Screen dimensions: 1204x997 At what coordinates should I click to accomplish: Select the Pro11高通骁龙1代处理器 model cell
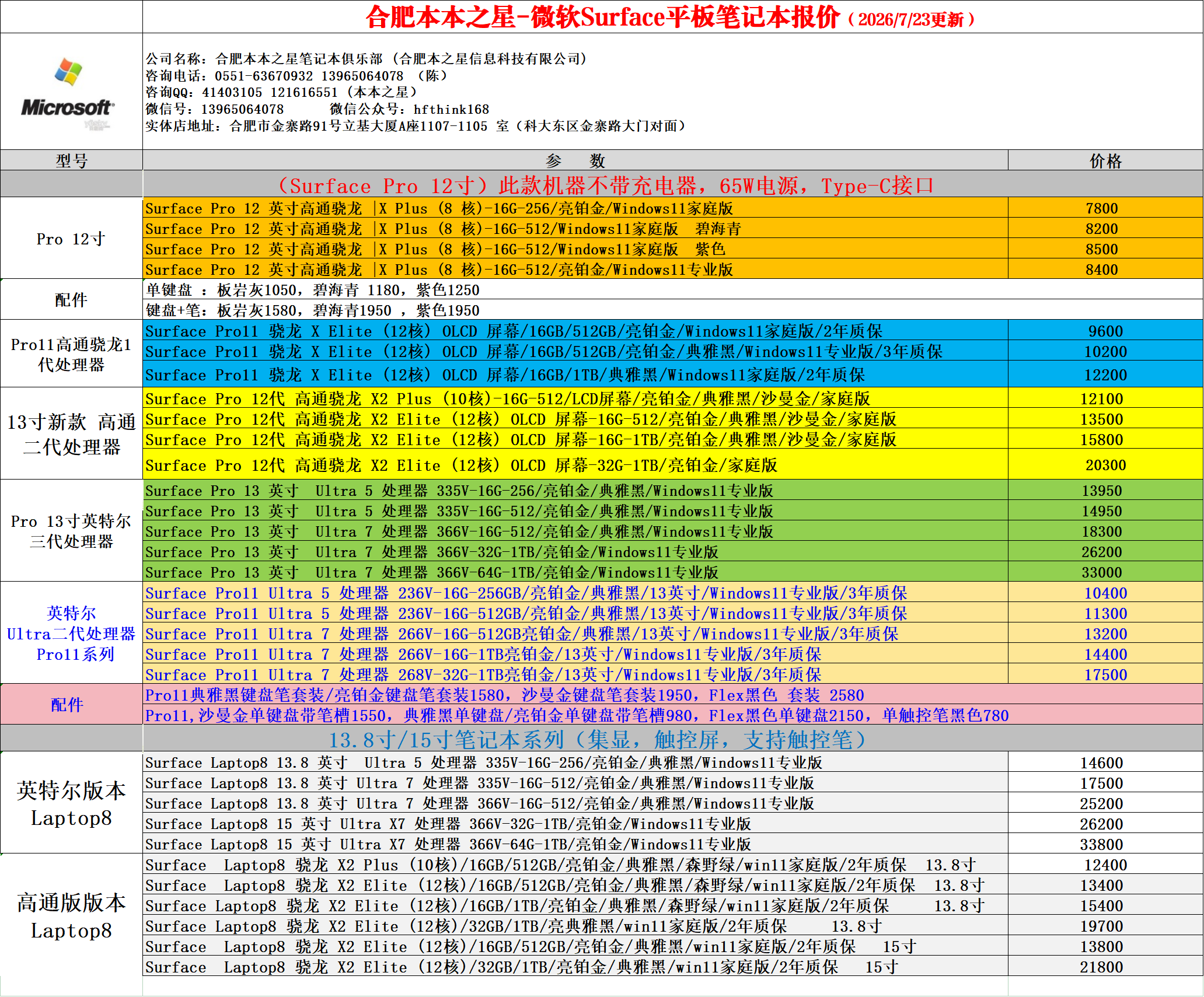71,354
